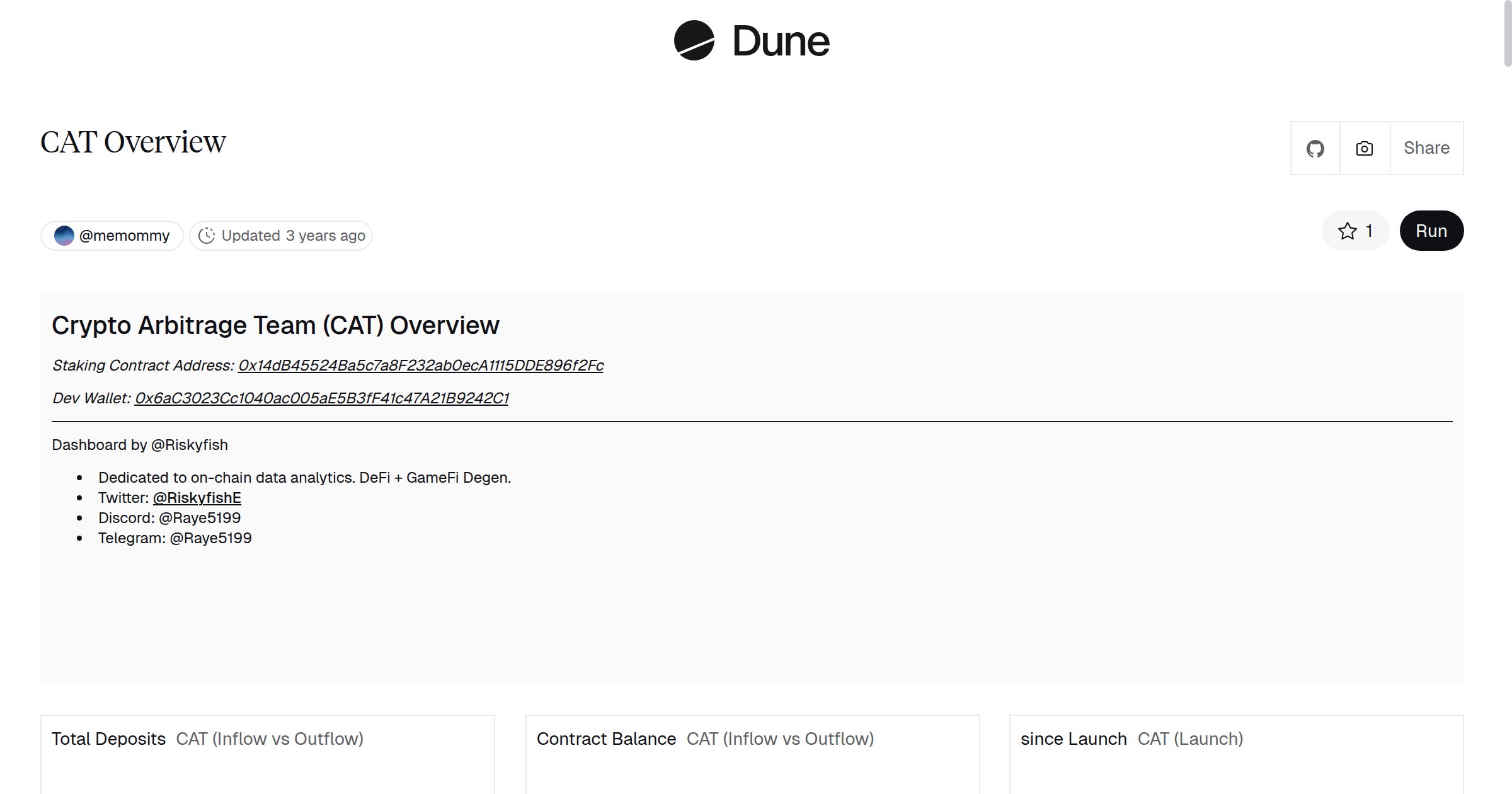Click the camera screenshot icon
Image resolution: width=1512 pixels, height=794 pixels.
(1364, 149)
